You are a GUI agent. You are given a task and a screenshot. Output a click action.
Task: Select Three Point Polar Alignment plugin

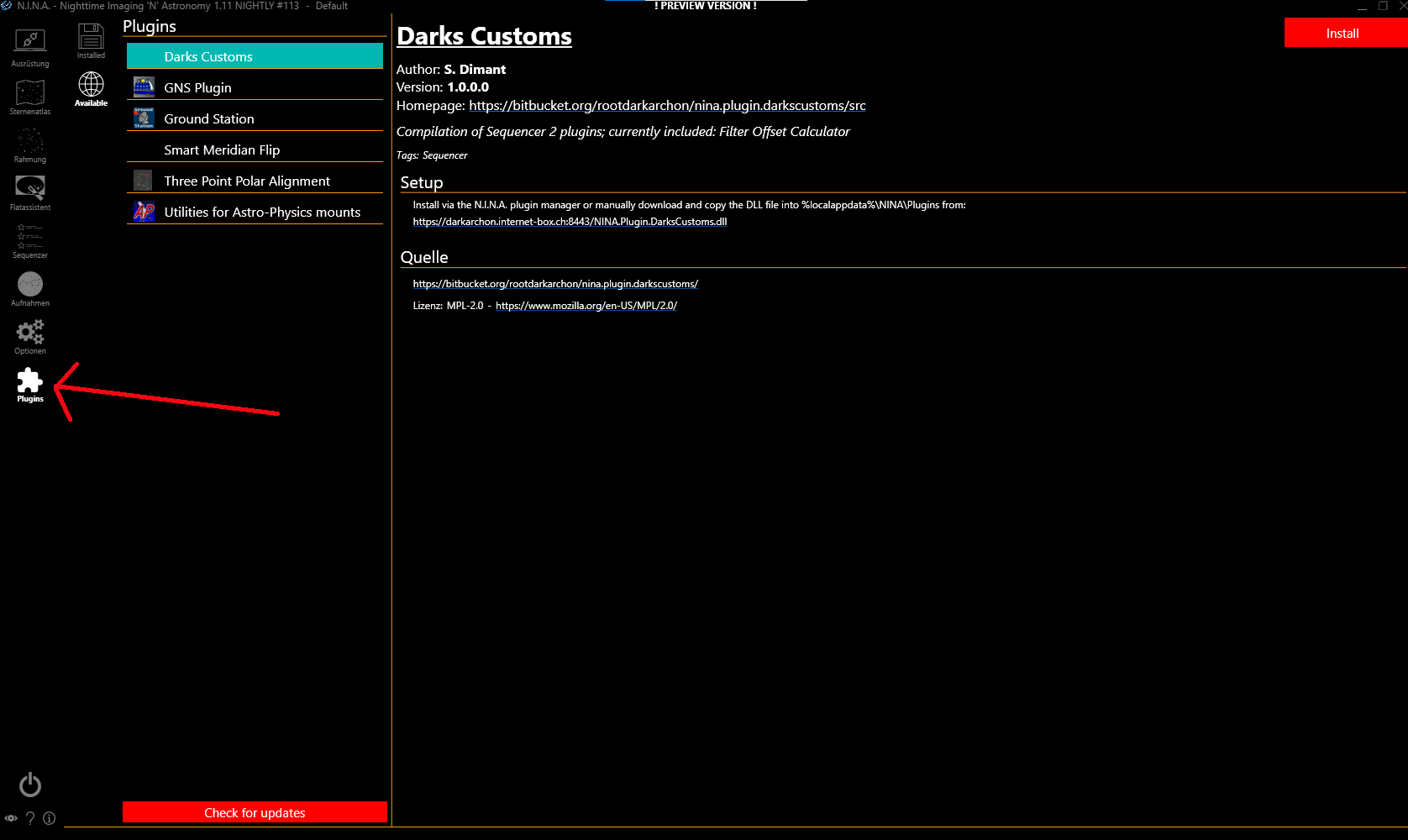pos(255,181)
